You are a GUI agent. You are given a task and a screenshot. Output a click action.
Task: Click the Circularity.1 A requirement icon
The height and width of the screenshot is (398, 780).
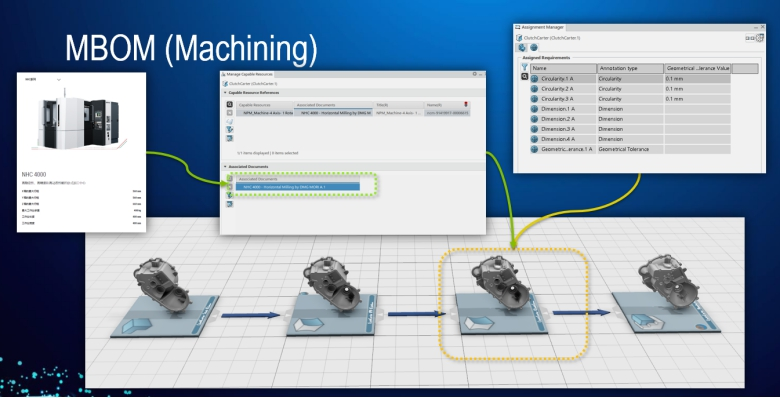pos(534,79)
